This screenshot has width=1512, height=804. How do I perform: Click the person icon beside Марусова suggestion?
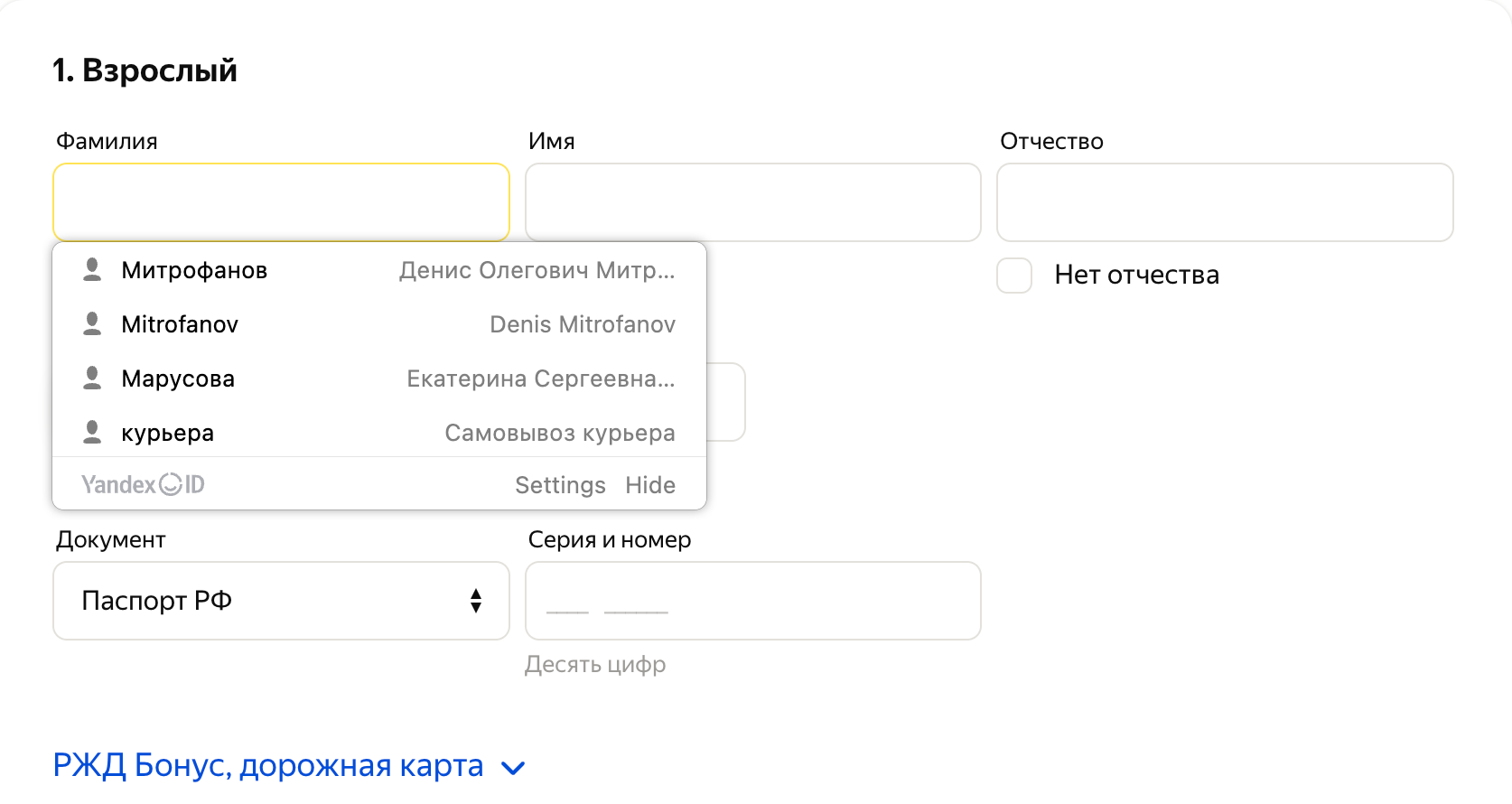[x=92, y=379]
